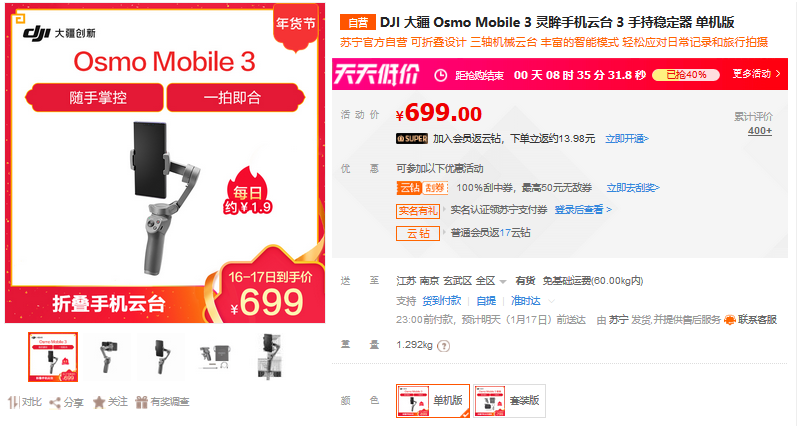Click the 立即开通 membership link
This screenshot has width=801, height=426.
[x=627, y=138]
